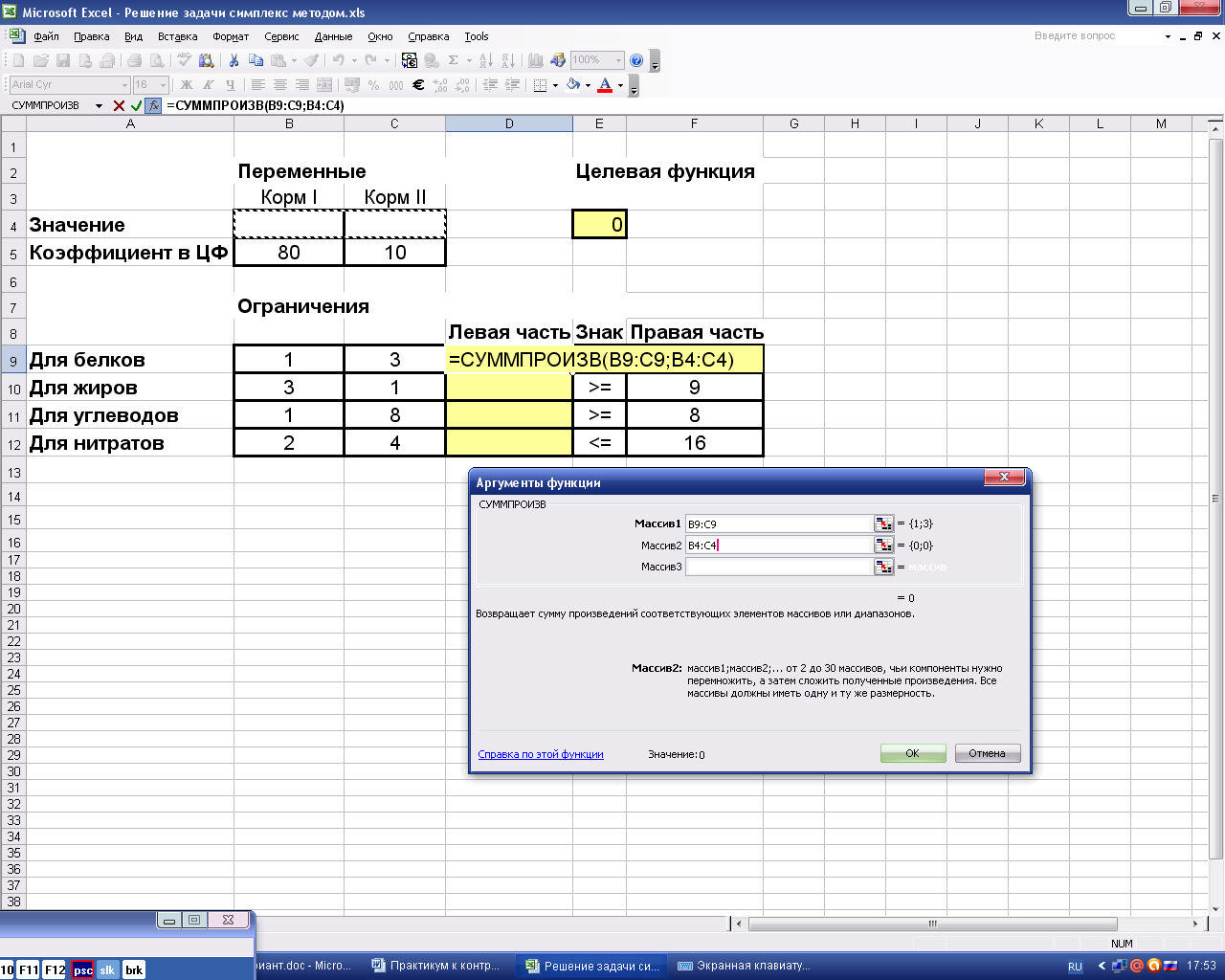Open the Правка menu
Screen dimensions: 1225x980
(91, 36)
